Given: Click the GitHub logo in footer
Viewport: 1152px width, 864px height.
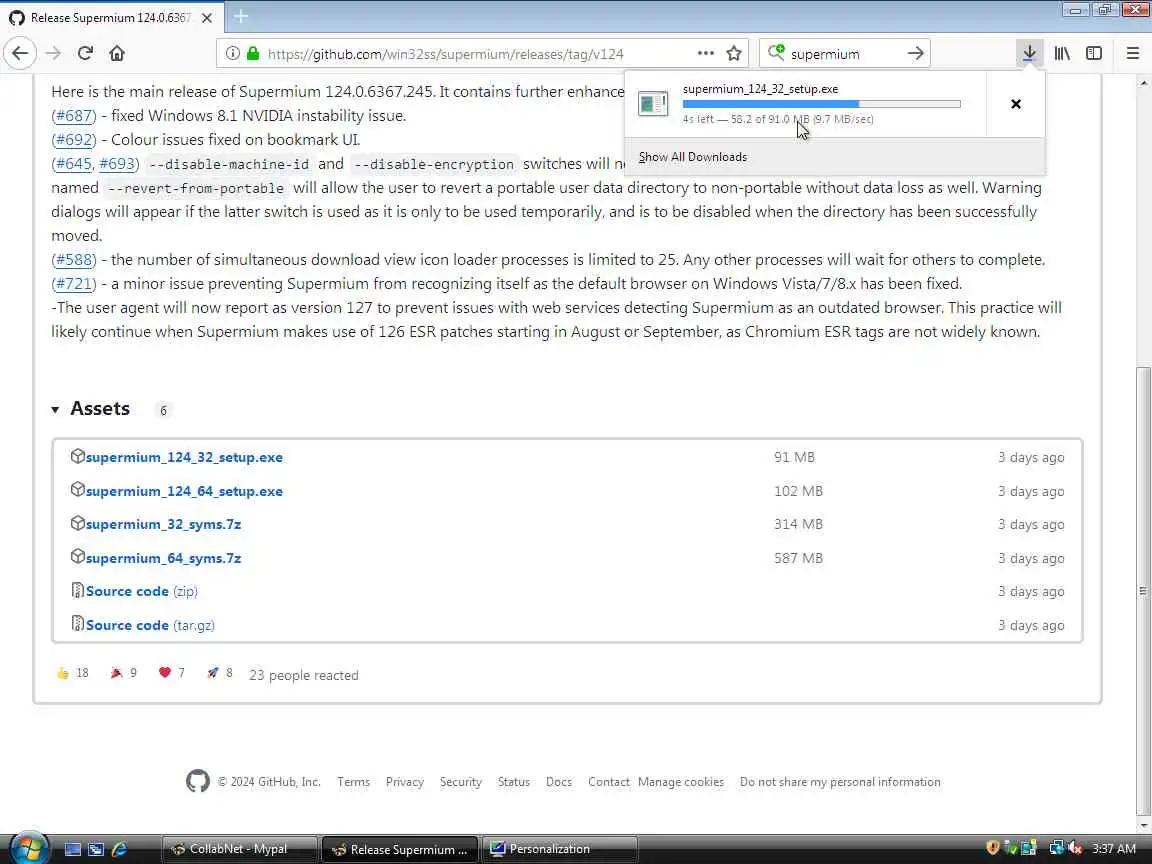Looking at the screenshot, I should point(198,780).
